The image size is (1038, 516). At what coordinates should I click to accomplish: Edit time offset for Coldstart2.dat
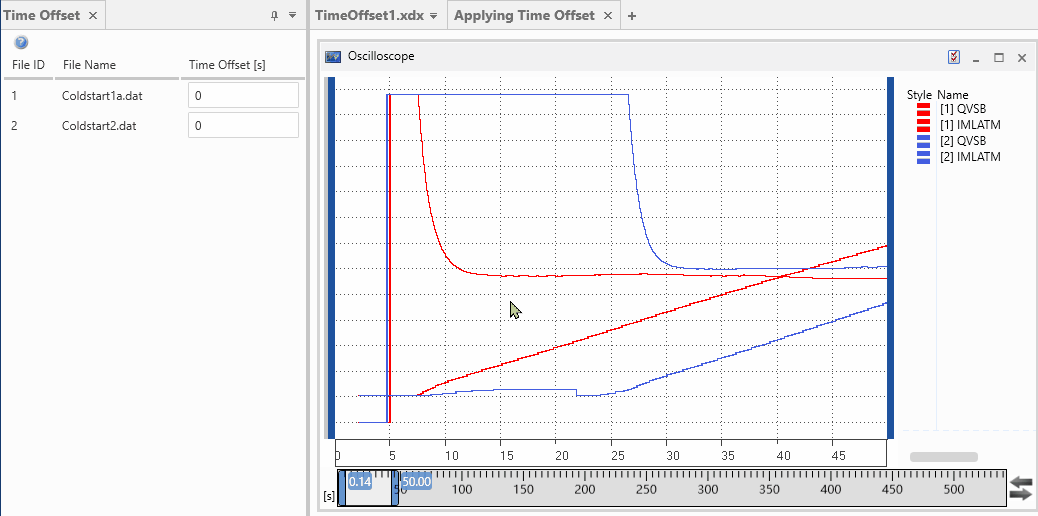pyautogui.click(x=243, y=126)
